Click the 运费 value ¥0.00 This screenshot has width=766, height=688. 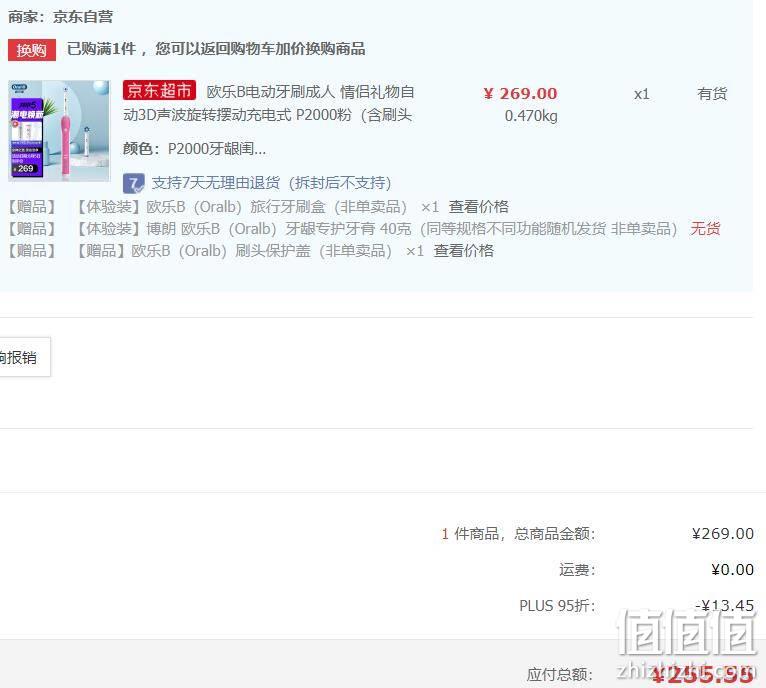[x=732, y=570]
